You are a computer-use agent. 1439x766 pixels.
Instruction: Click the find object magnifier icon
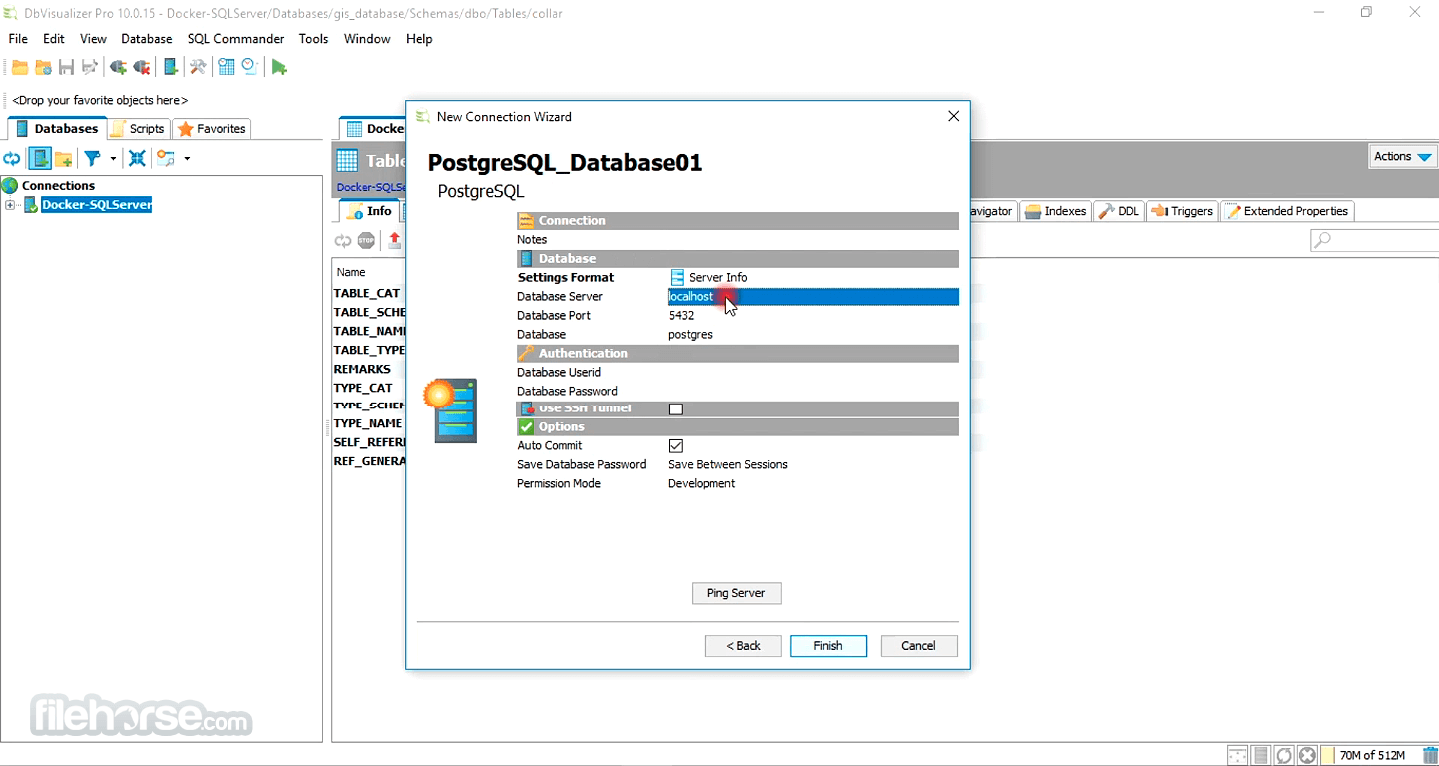pos(165,158)
